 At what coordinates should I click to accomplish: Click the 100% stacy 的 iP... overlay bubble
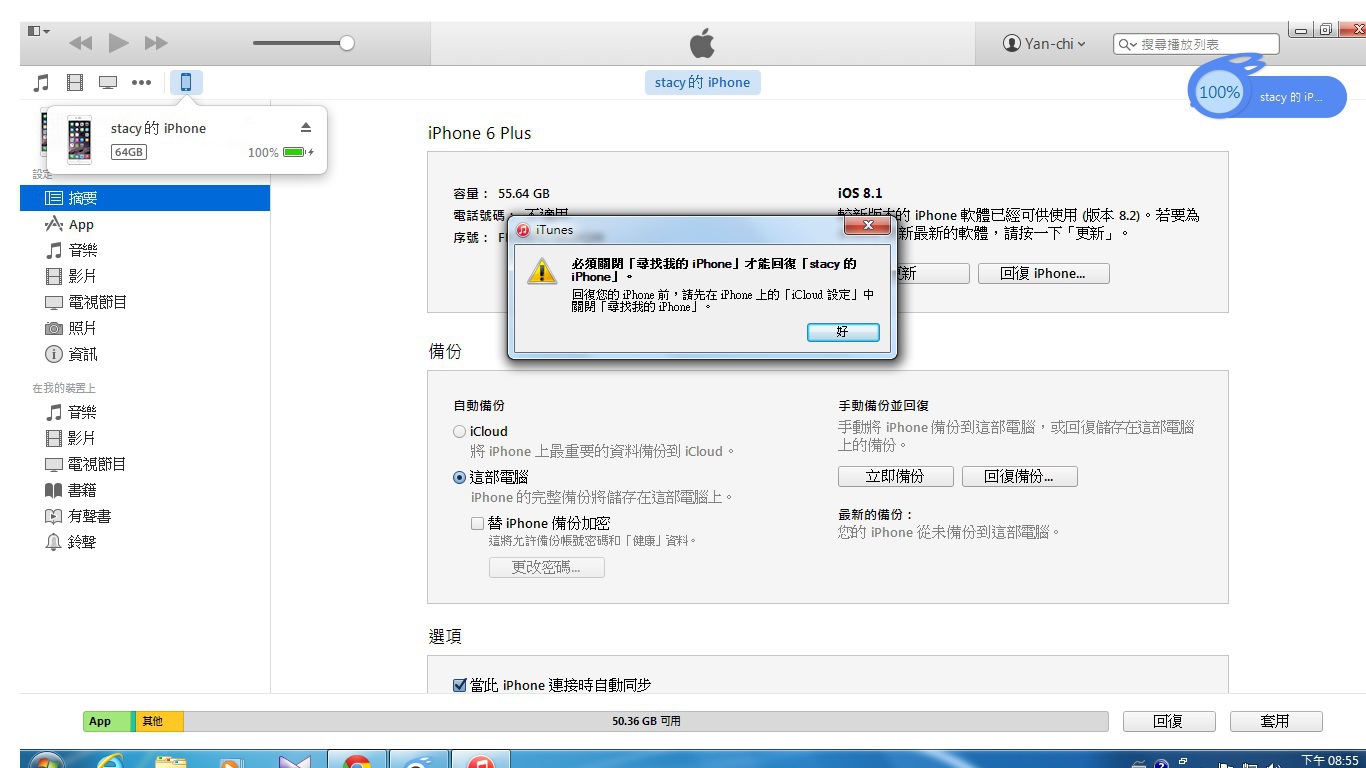point(1267,94)
